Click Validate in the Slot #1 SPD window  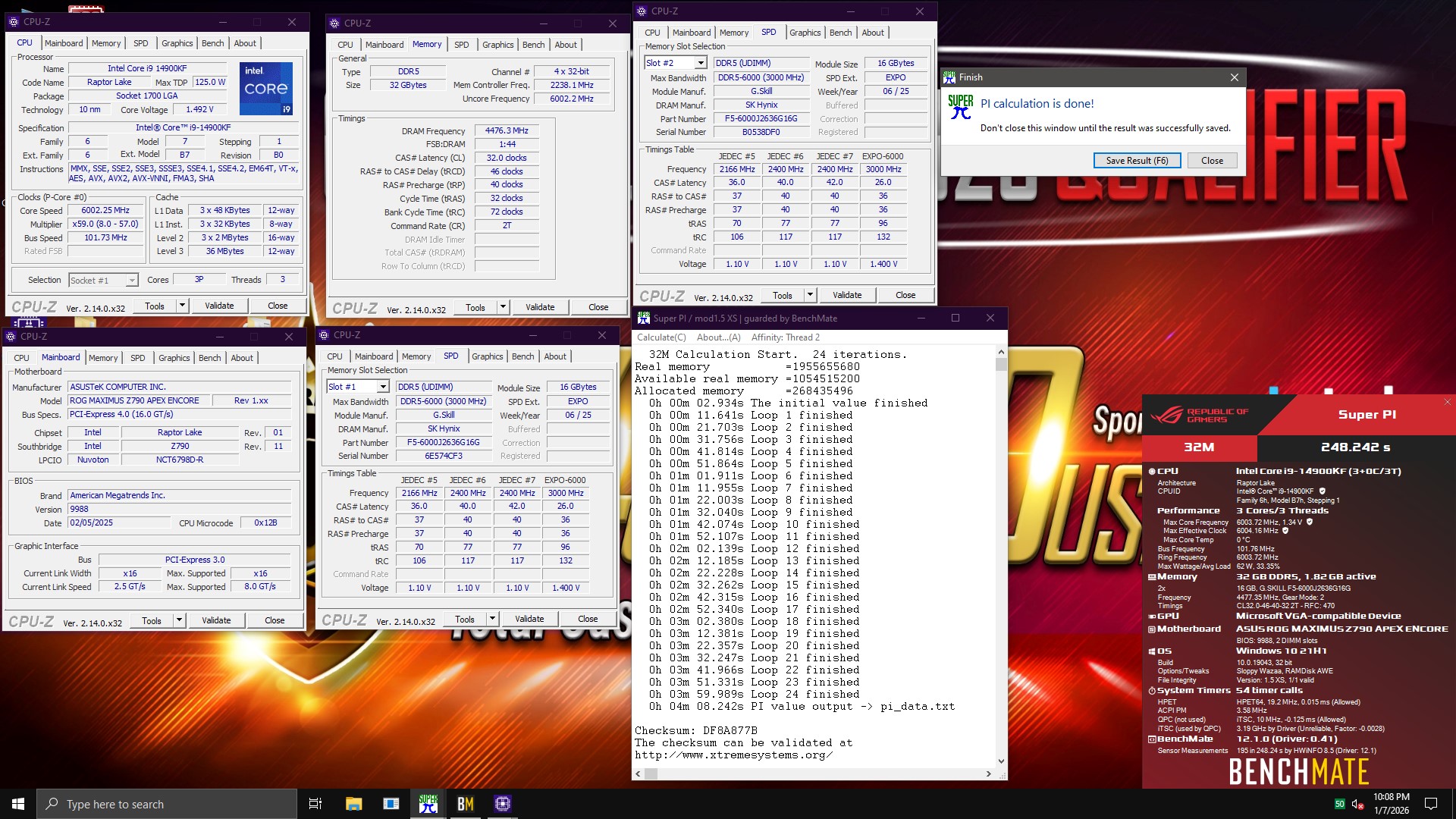(x=529, y=619)
